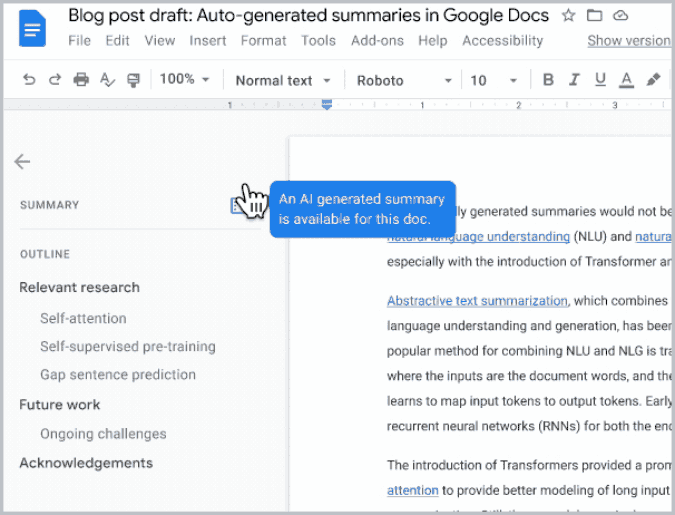
Task: Click the AI generated summary tooltip
Action: (x=362, y=209)
